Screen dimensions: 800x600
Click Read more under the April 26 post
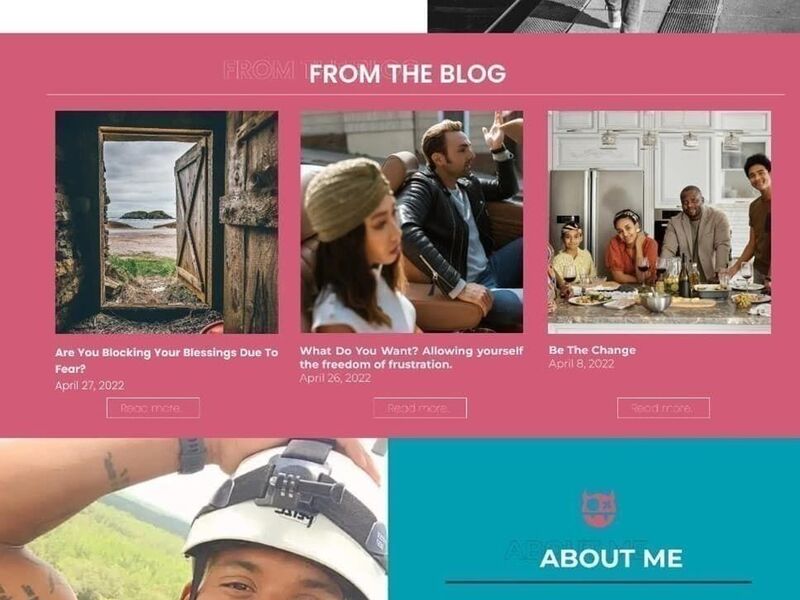point(420,408)
